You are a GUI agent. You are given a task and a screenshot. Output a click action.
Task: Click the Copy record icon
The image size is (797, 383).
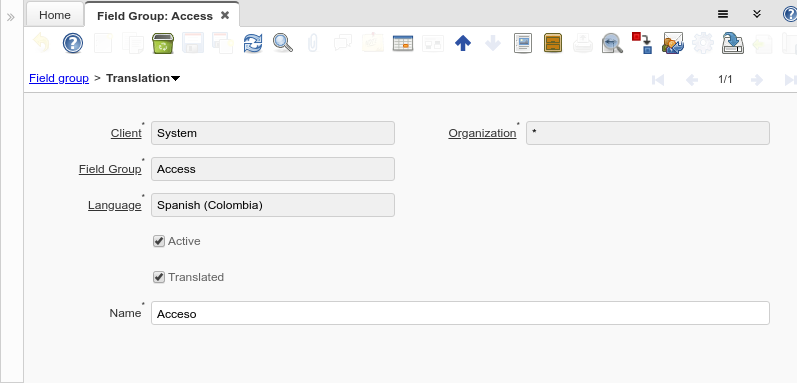click(133, 43)
